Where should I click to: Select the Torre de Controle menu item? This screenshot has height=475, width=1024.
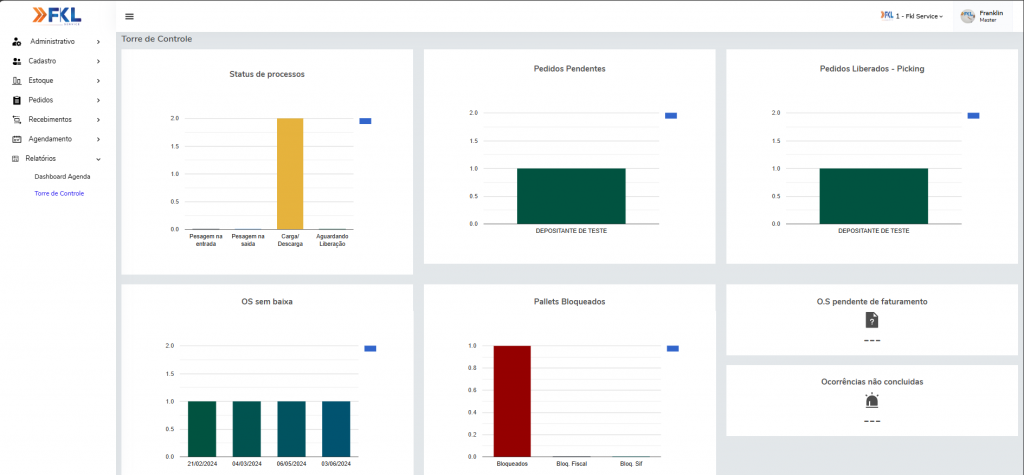pyautogui.click(x=59, y=193)
